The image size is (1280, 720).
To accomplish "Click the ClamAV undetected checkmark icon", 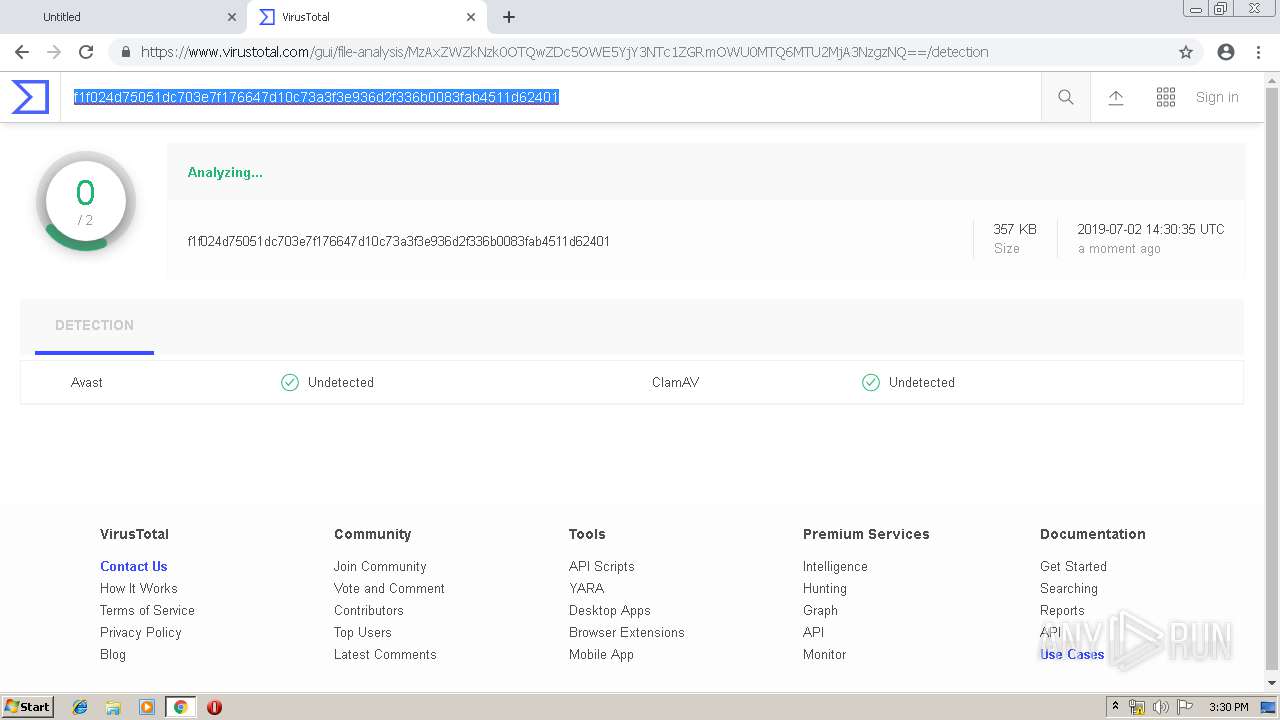I will click(x=871, y=382).
